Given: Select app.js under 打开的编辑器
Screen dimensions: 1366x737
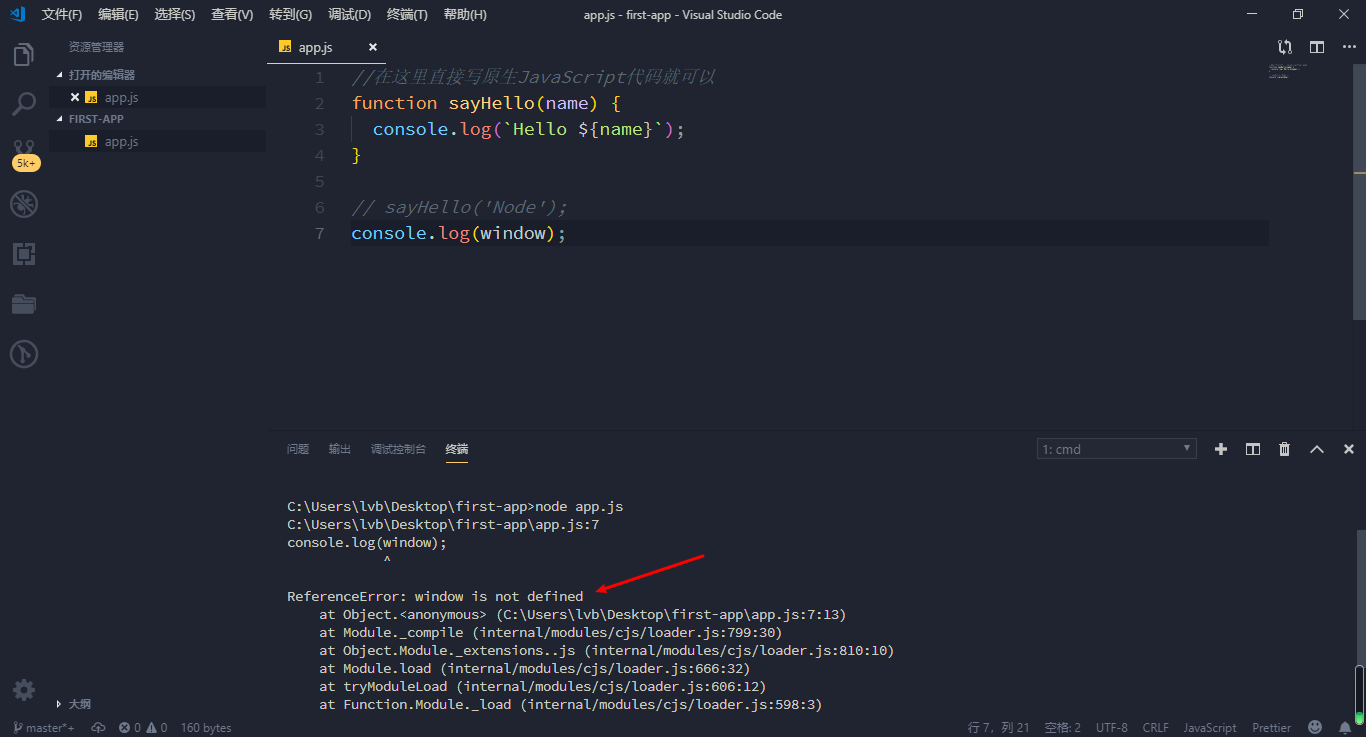Looking at the screenshot, I should pos(158,97).
